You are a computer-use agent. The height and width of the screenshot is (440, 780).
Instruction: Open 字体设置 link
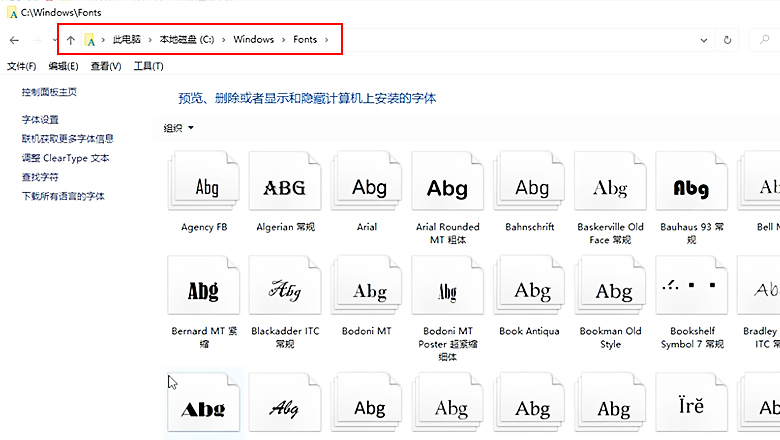click(x=40, y=120)
